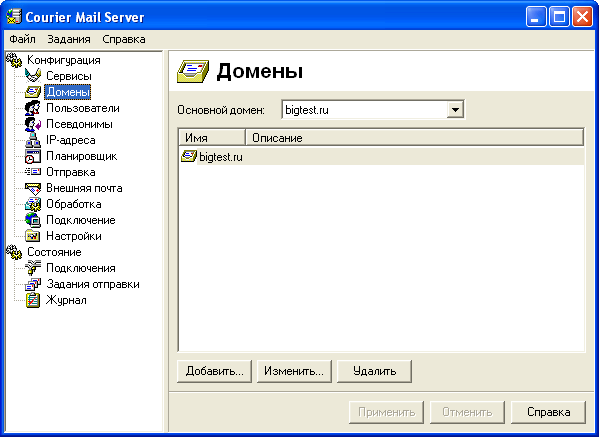Image resolution: width=599 pixels, height=437 pixels.
Task: Click the large Домены header icon
Action: click(193, 71)
